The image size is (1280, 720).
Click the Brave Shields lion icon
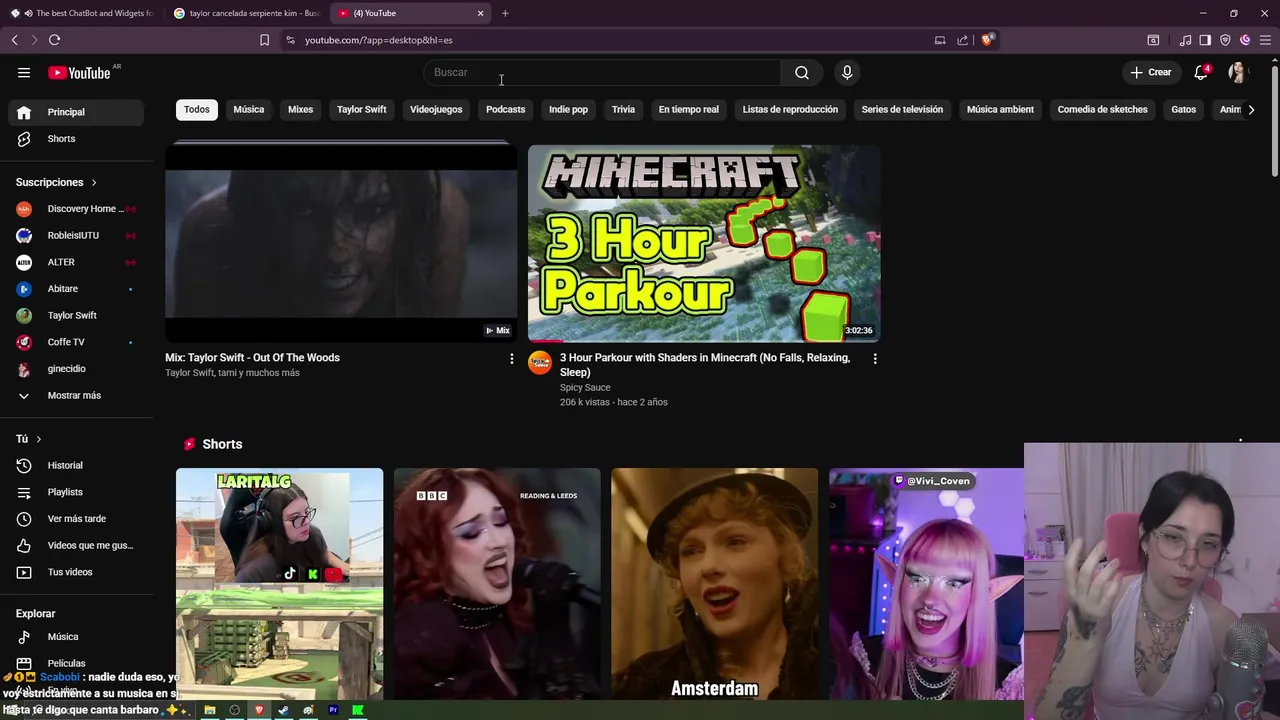(x=987, y=40)
